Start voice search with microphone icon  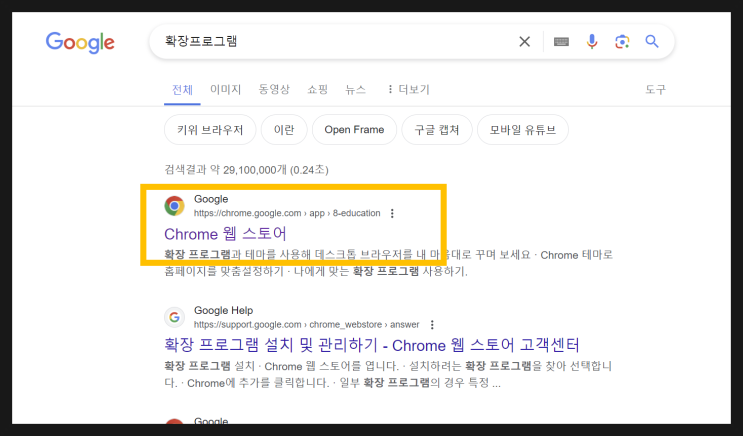coord(591,42)
